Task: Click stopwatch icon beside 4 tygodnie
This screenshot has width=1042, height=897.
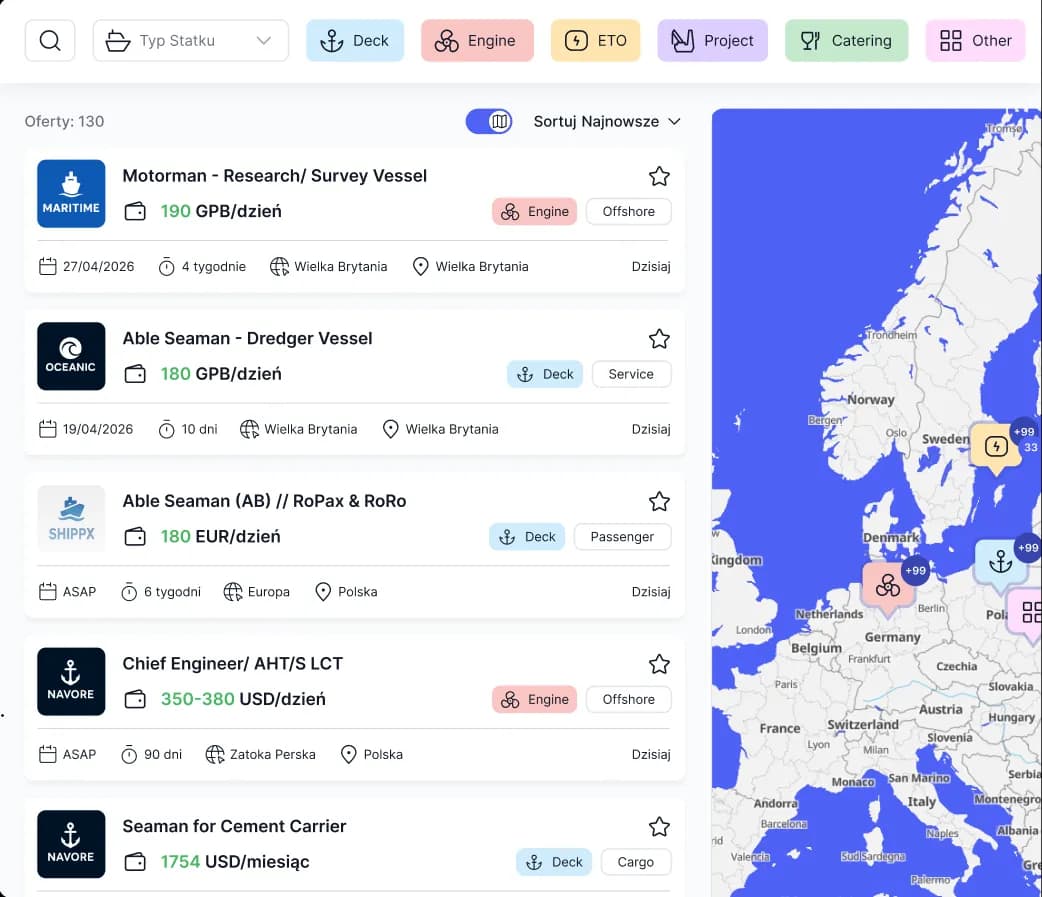Action: [x=166, y=267]
